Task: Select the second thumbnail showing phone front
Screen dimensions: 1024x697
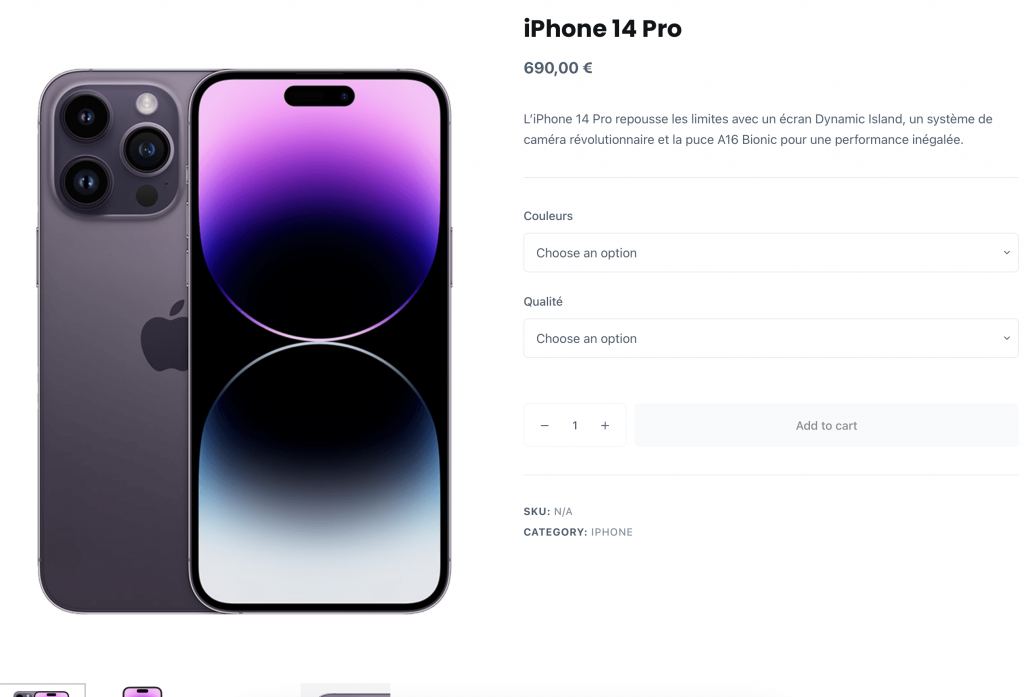Action: 142,691
